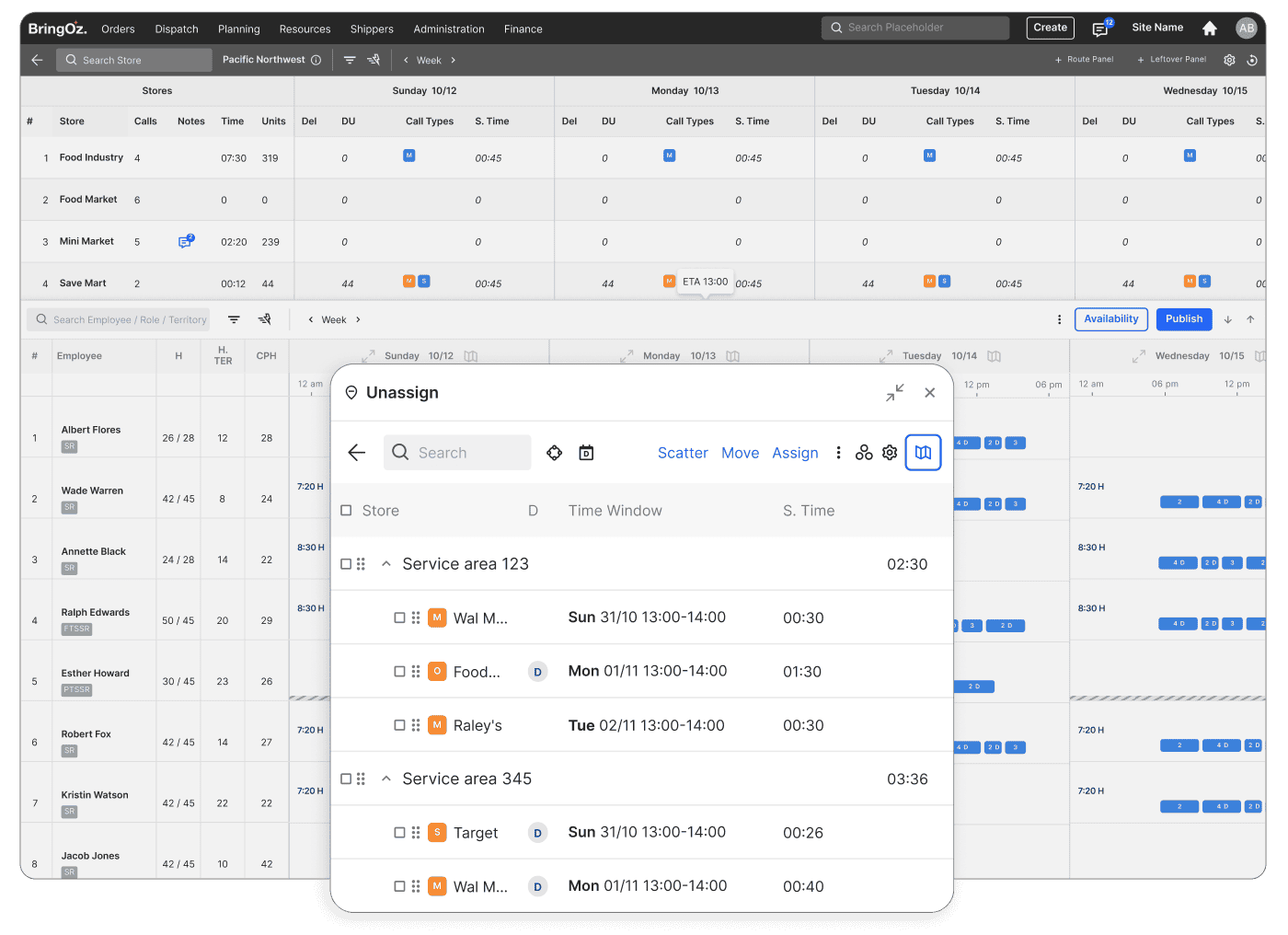Screen dimensions: 1288x935
Task: Open stores panel settings gear
Action: point(1229,60)
